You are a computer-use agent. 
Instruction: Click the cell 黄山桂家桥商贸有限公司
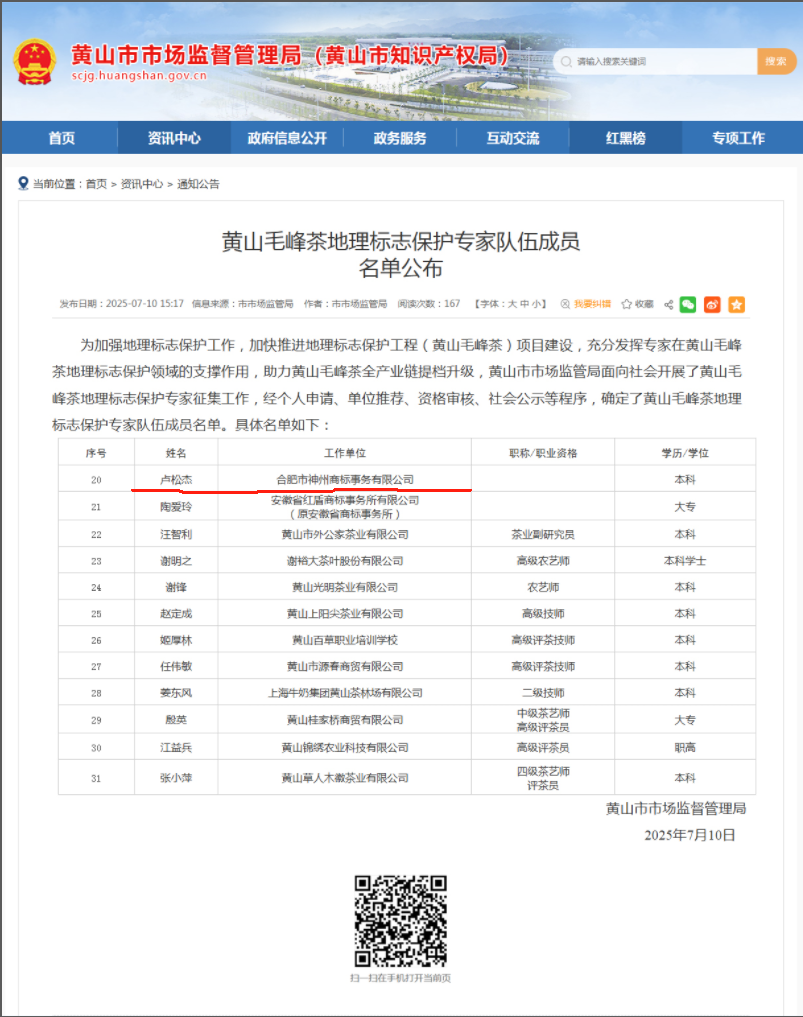(344, 720)
